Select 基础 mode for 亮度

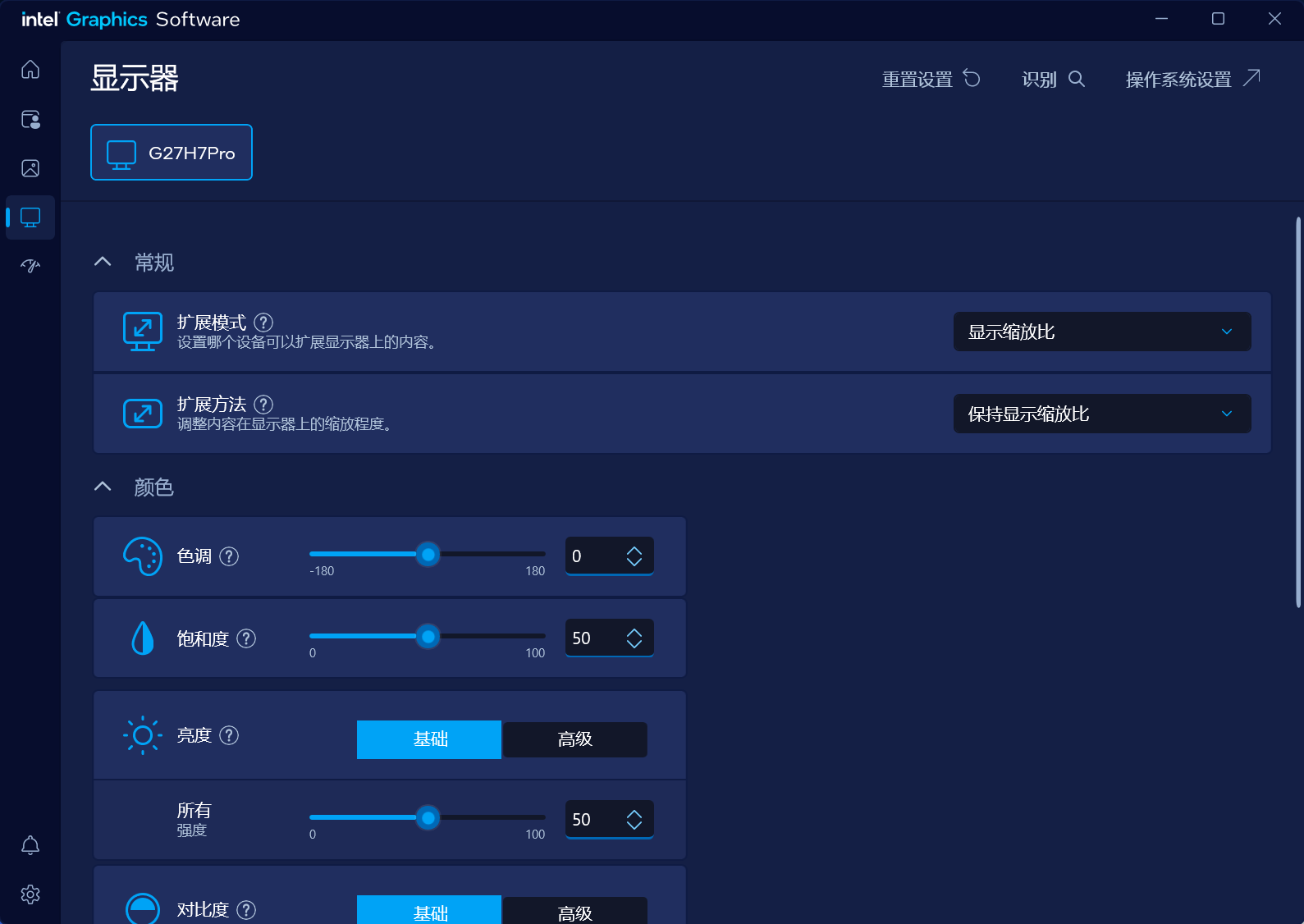point(429,739)
